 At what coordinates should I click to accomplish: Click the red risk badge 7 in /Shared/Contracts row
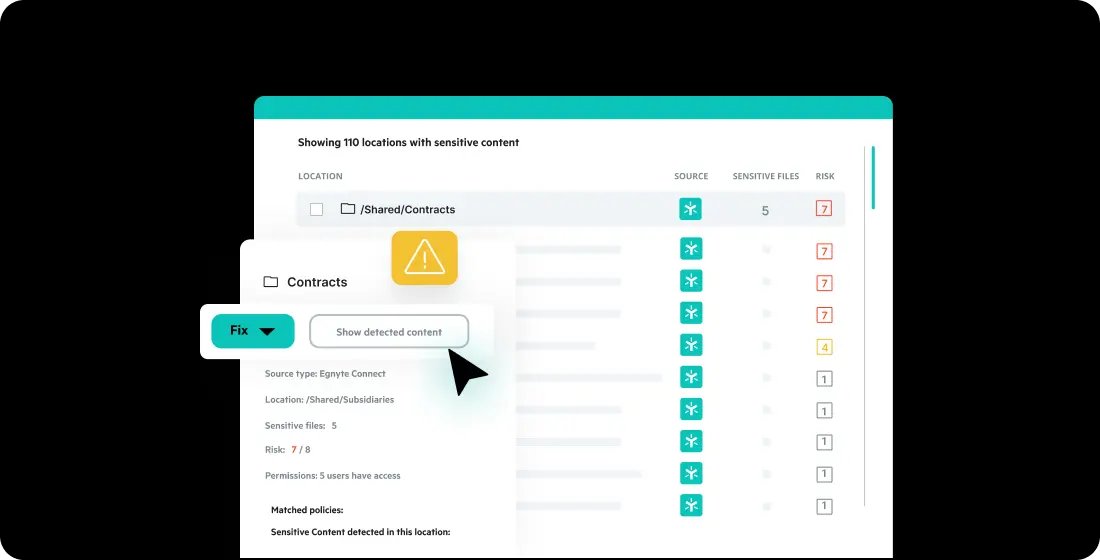pyautogui.click(x=824, y=208)
